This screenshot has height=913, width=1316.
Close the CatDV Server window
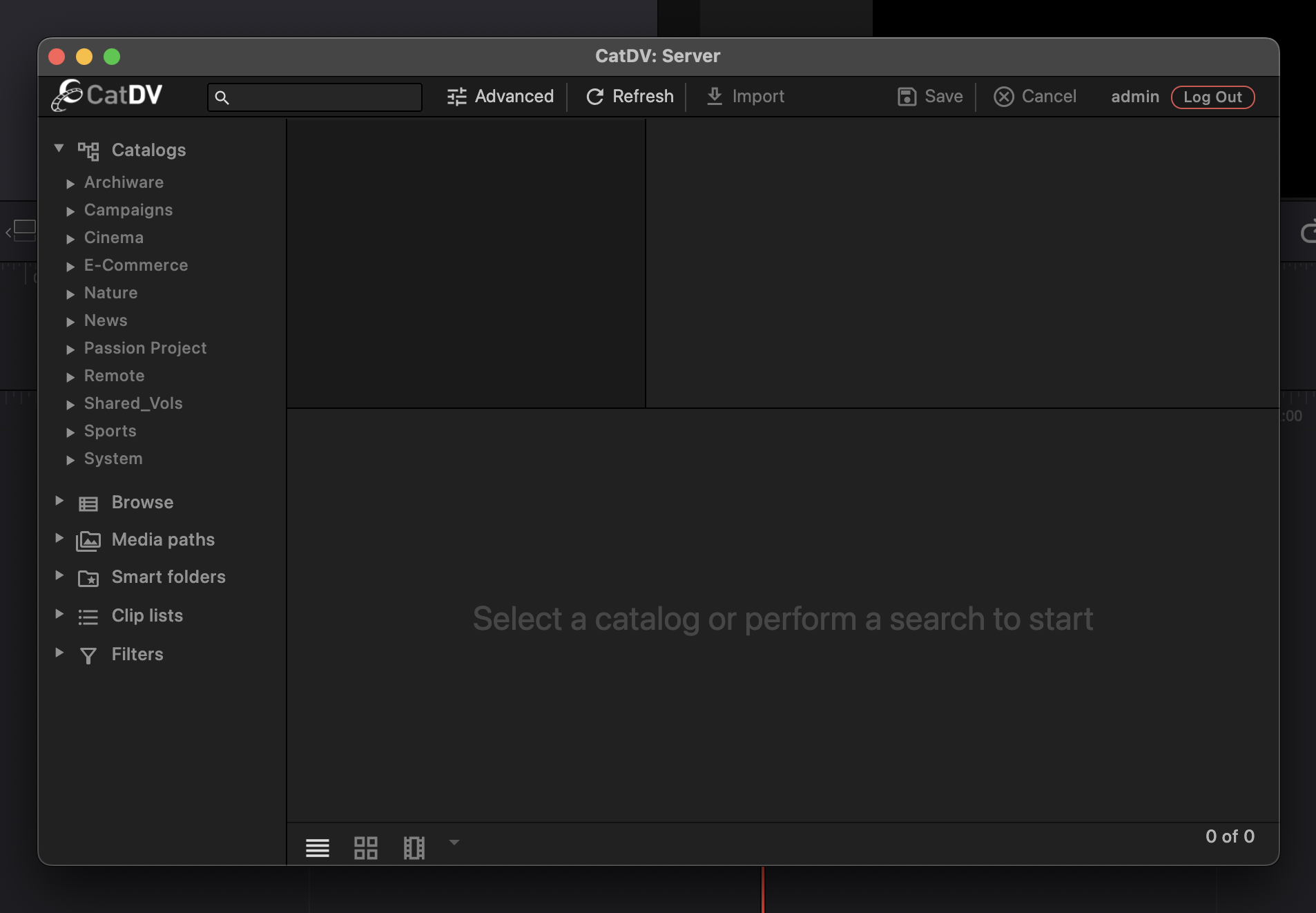pyautogui.click(x=57, y=57)
